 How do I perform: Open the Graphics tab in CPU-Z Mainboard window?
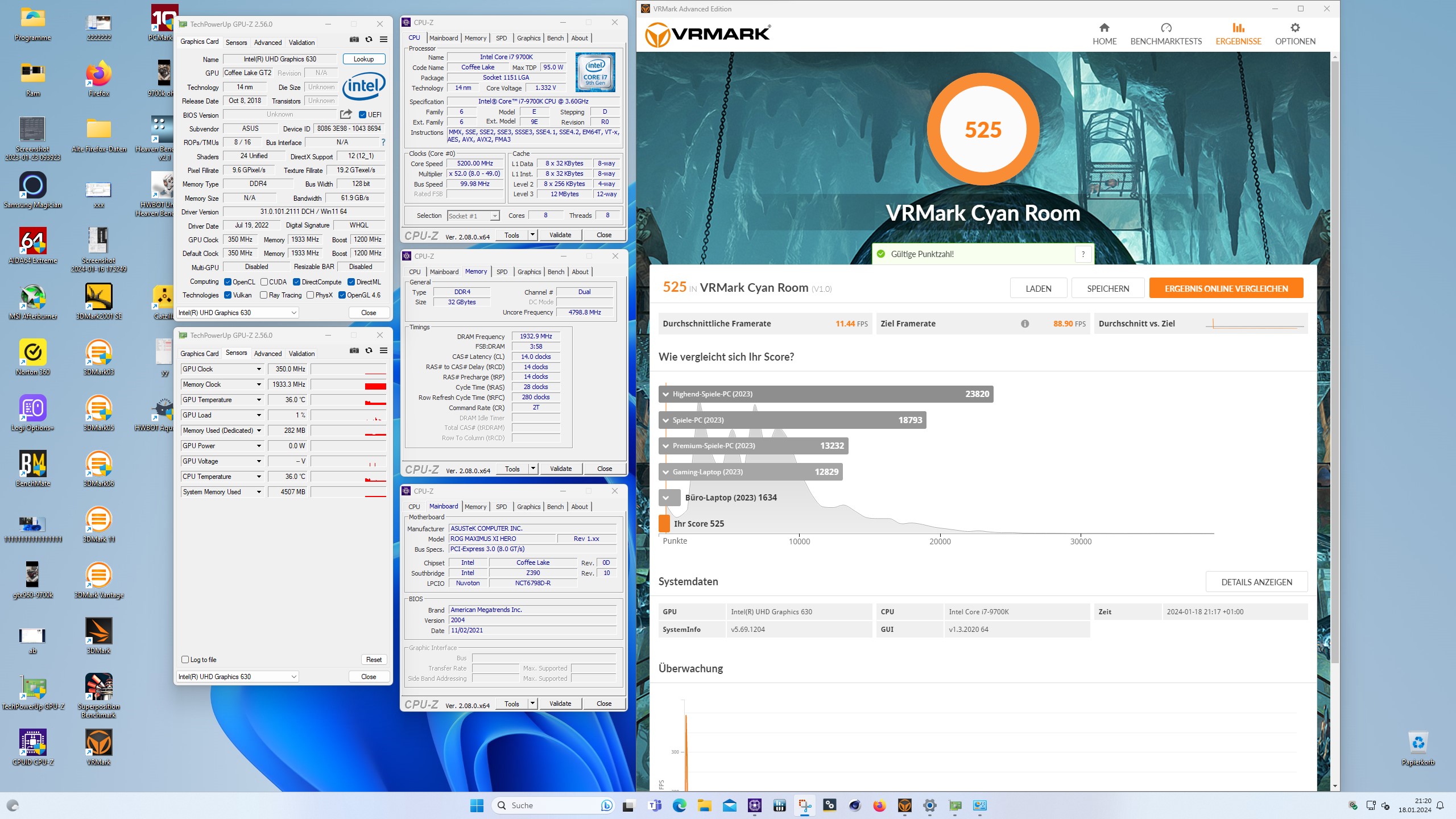coord(528,507)
